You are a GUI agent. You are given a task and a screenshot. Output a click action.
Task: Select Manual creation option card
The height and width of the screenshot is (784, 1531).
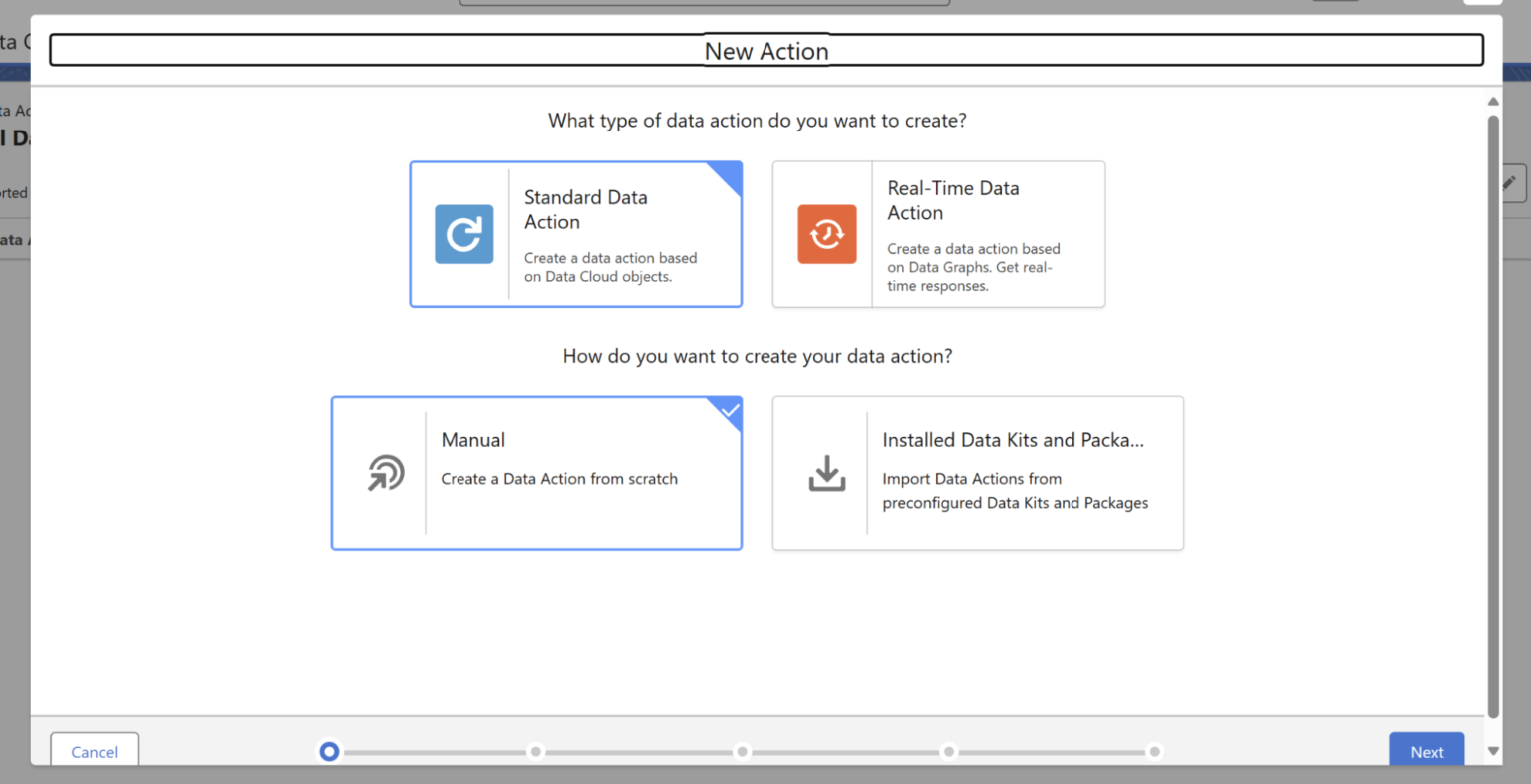tap(536, 473)
